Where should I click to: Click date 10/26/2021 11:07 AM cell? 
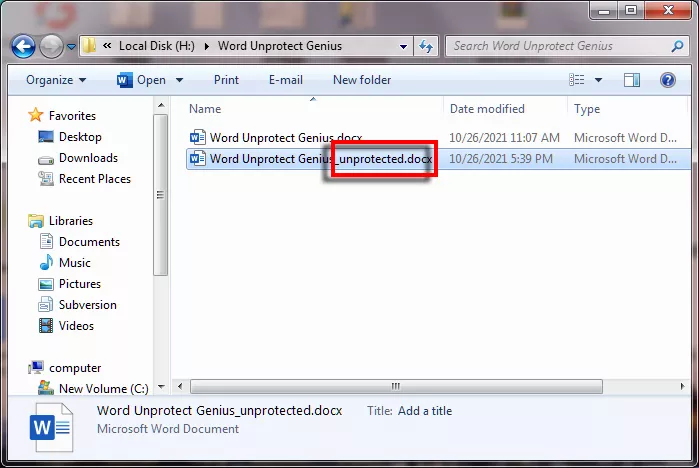[x=504, y=138]
